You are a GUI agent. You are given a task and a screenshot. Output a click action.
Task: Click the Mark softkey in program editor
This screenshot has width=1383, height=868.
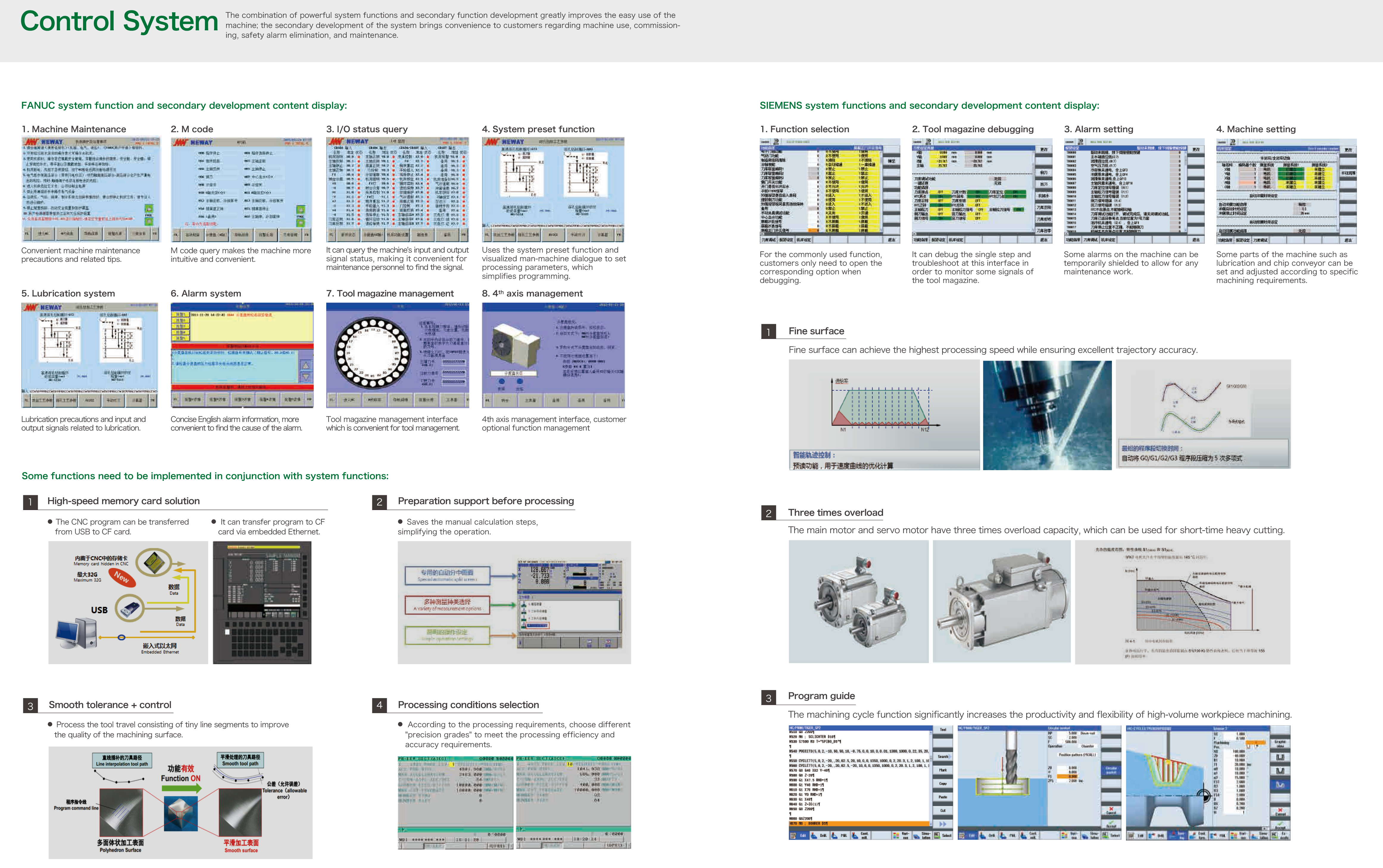pos(943,770)
